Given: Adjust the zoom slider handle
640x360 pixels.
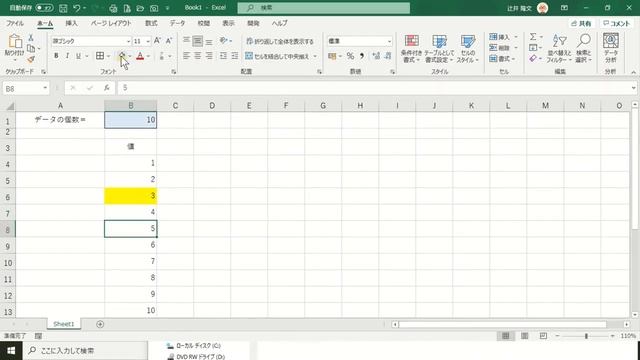Looking at the screenshot, I should (x=586, y=336).
